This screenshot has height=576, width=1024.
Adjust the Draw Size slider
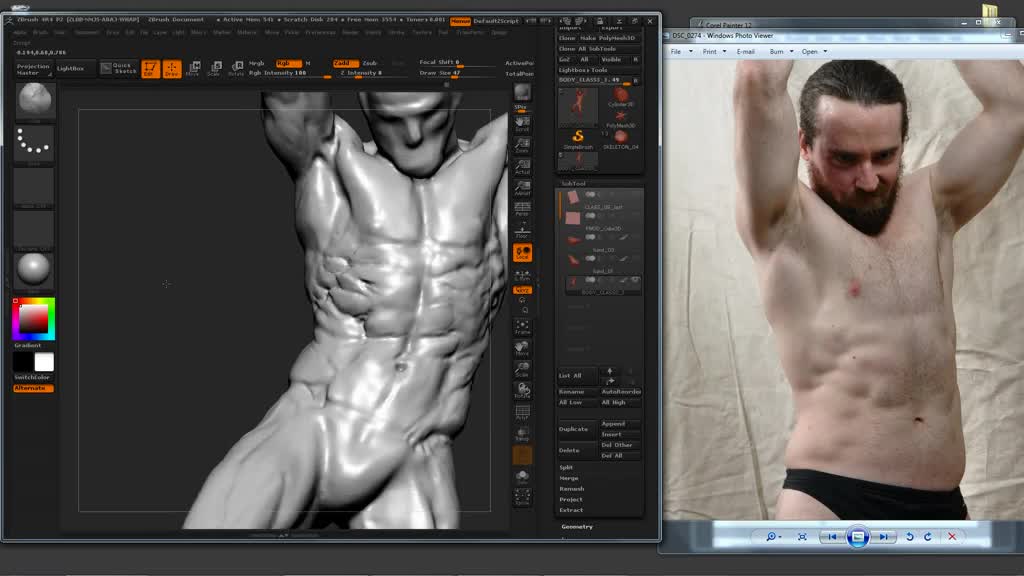457,73
